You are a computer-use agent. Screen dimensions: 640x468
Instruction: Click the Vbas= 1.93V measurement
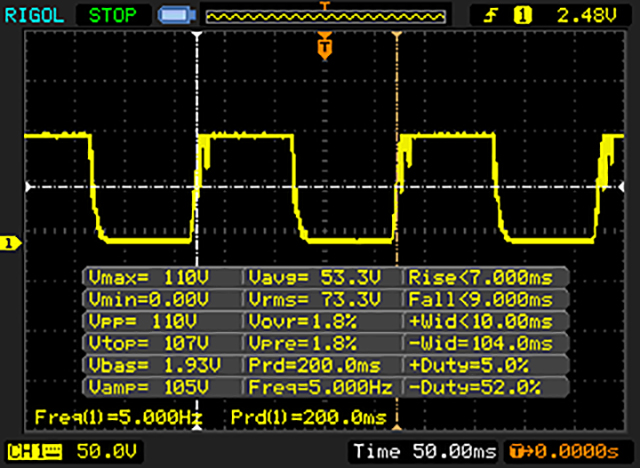tap(155, 365)
